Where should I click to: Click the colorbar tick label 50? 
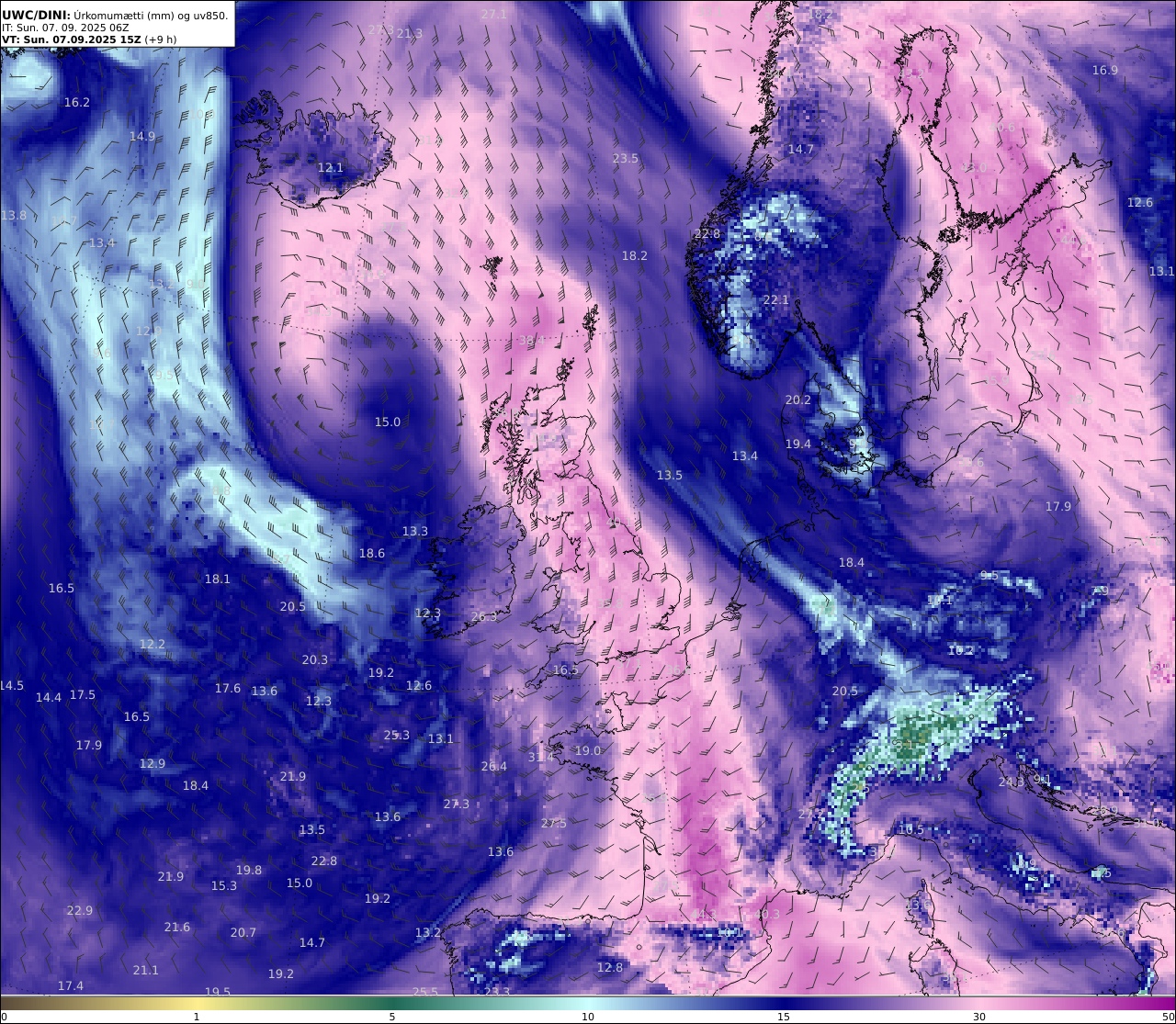pyautogui.click(x=1168, y=1017)
